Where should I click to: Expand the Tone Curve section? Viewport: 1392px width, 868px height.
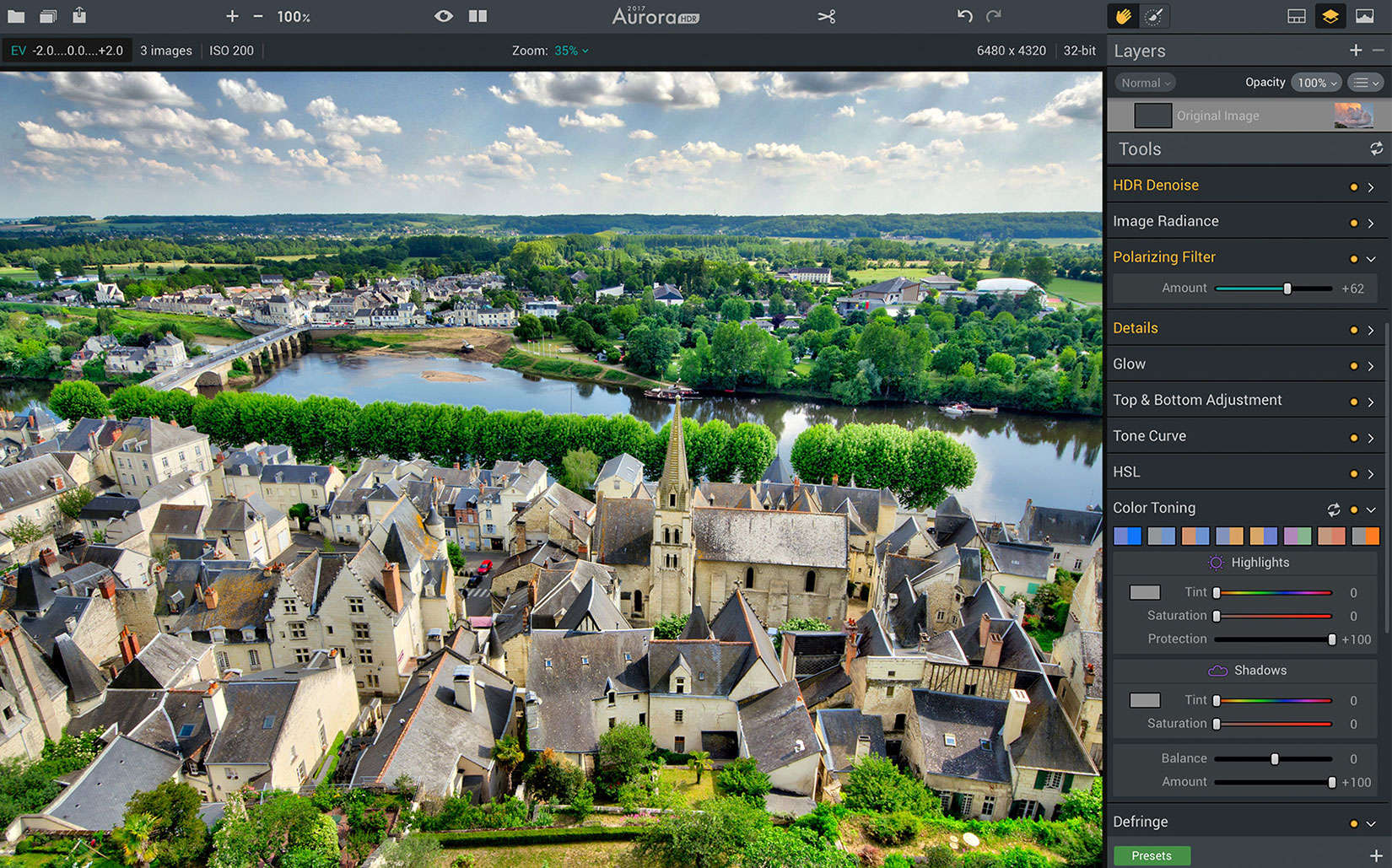(x=1368, y=437)
